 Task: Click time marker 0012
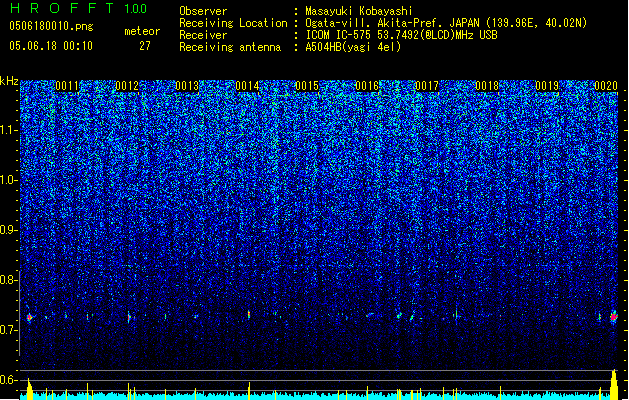click(x=127, y=86)
